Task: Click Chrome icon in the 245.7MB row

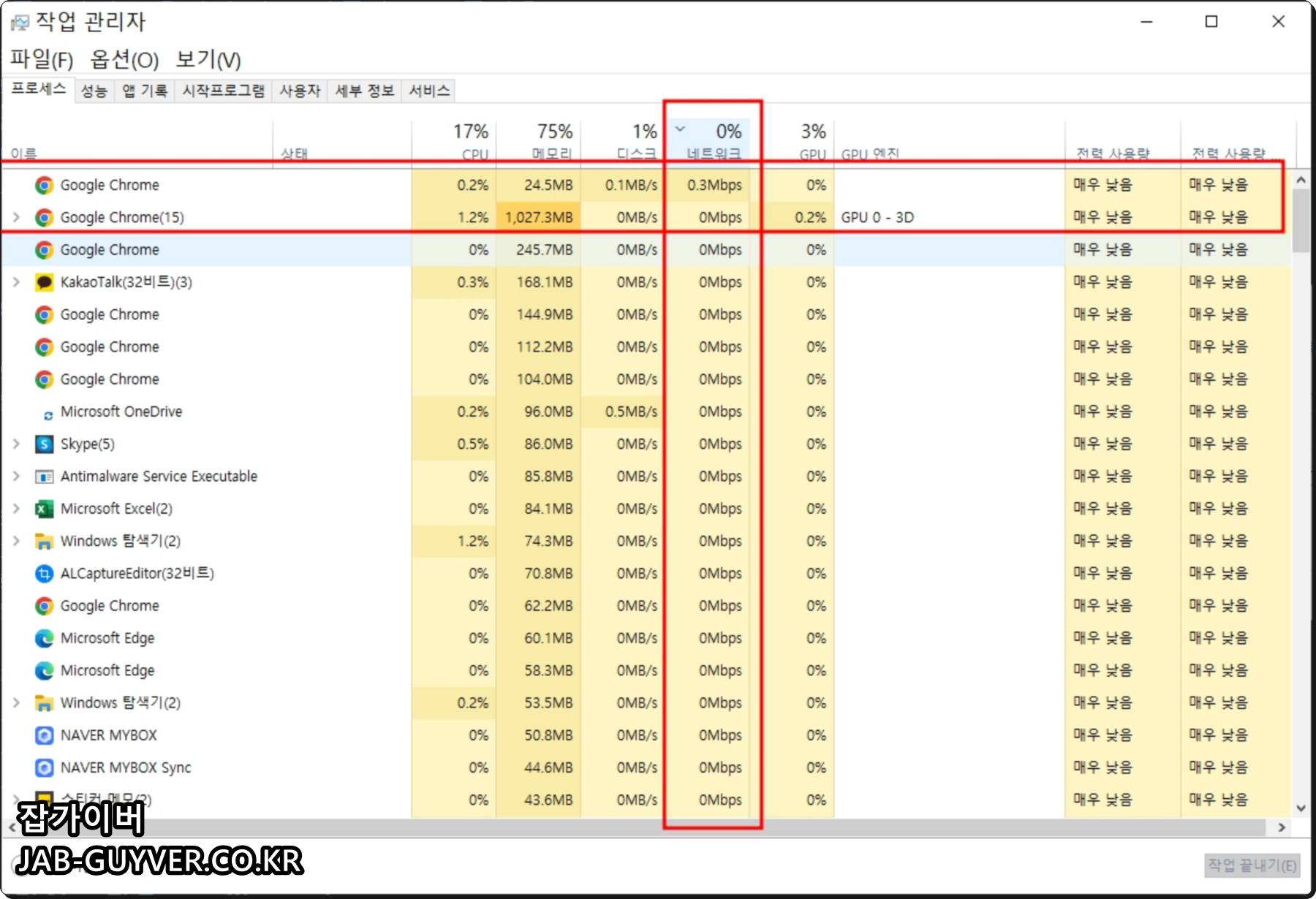Action: (x=44, y=250)
